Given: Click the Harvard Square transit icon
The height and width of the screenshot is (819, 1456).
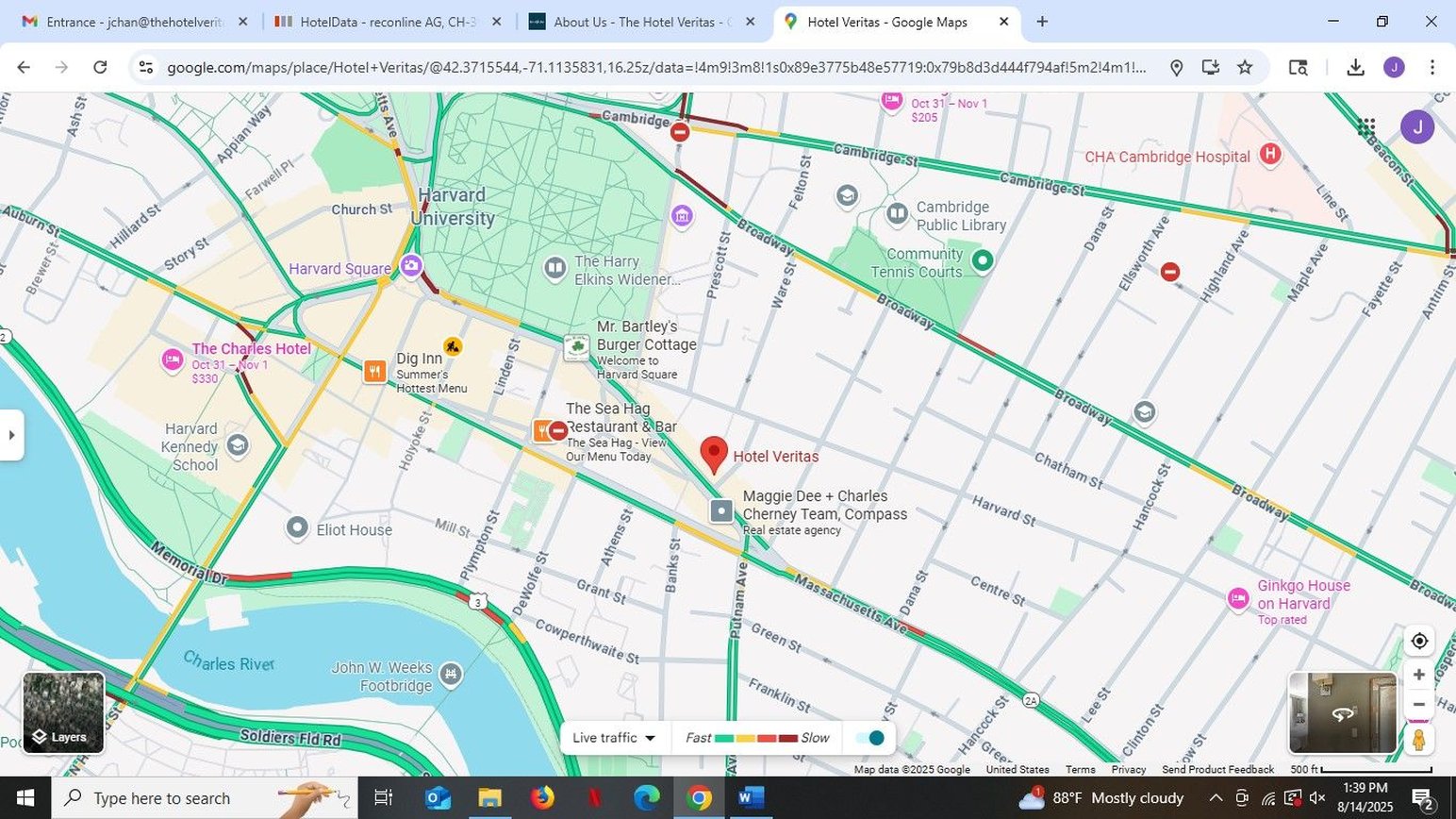Looking at the screenshot, I should (x=410, y=265).
